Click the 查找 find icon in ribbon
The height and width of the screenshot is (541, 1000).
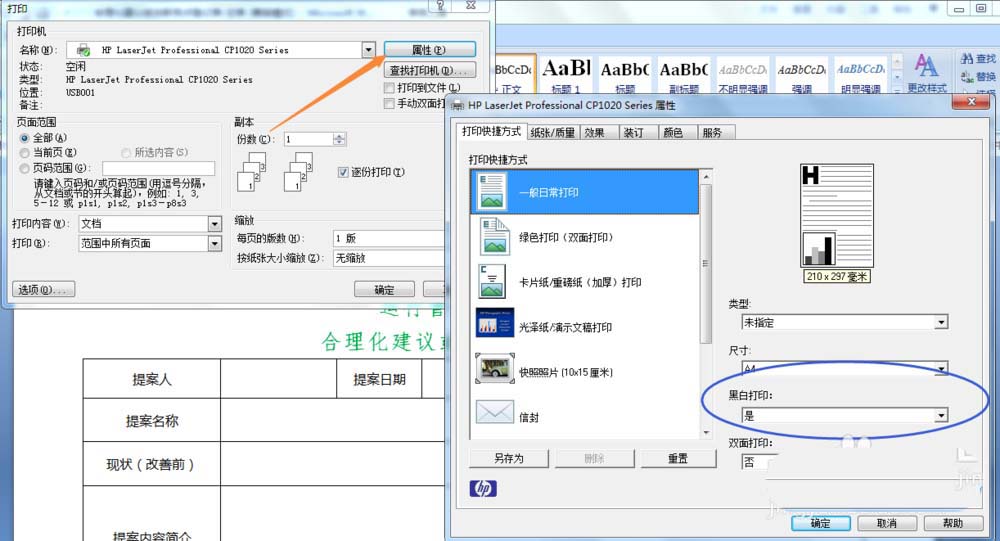pos(967,58)
